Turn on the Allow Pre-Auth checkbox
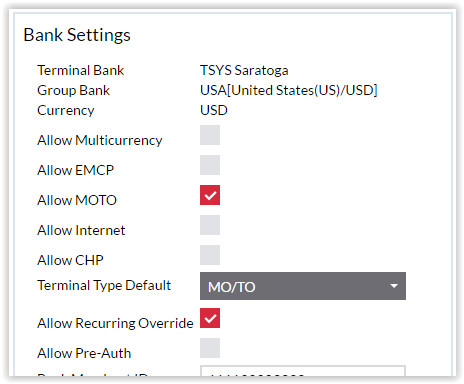This screenshot has width=464, height=384. [210, 348]
